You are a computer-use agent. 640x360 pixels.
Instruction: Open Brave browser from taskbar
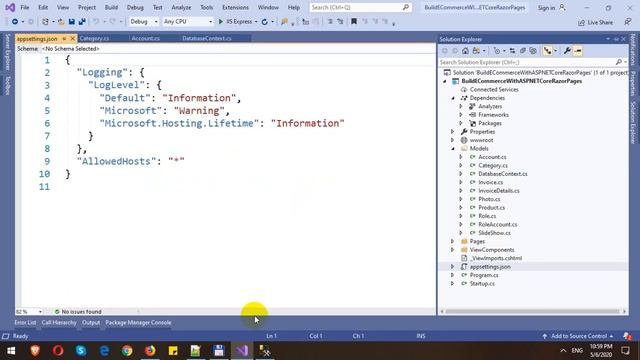(35, 351)
